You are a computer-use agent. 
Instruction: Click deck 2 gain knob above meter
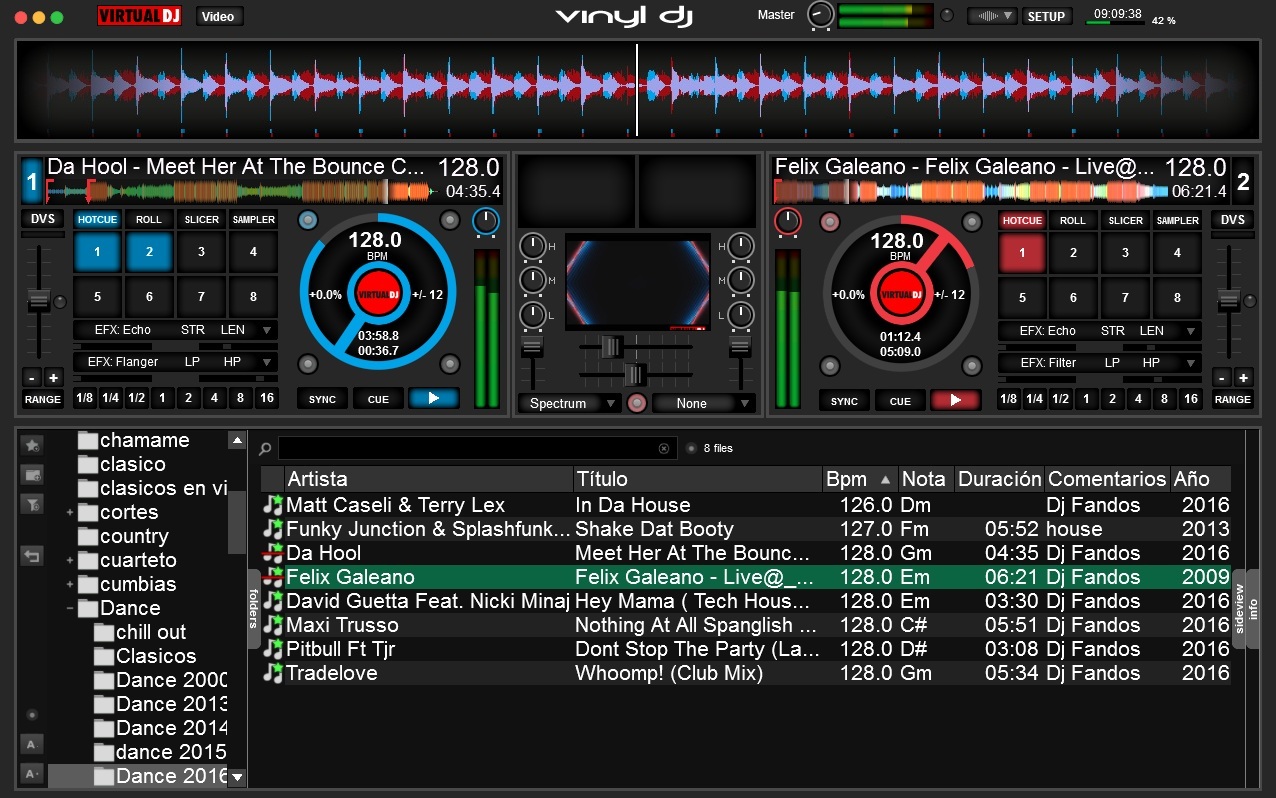[x=788, y=221]
